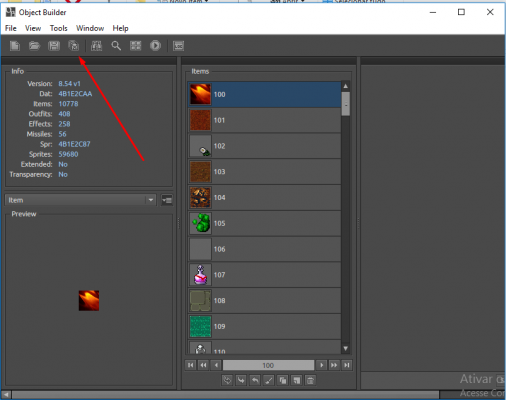Select item 108 in the Items list

[x=264, y=301]
